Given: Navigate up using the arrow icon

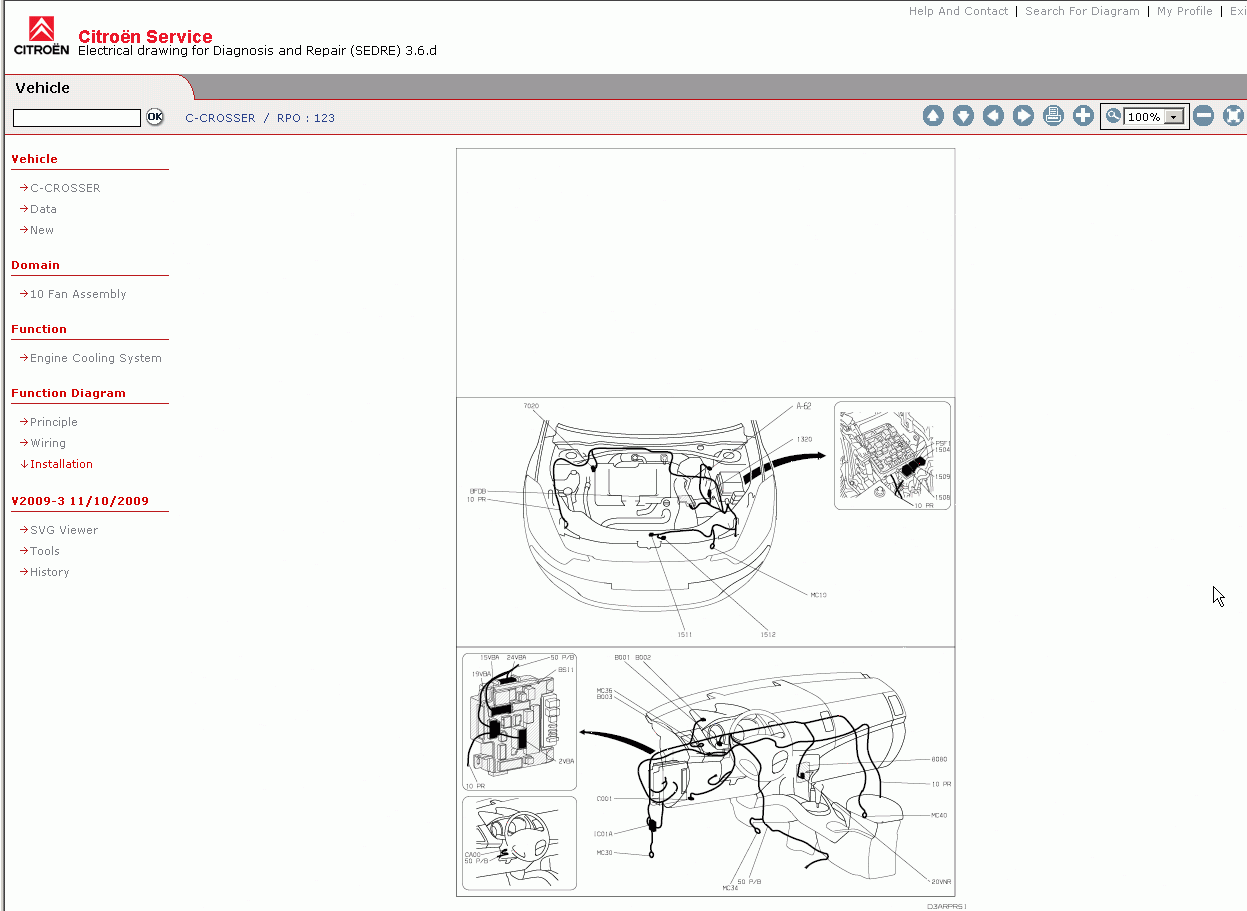Looking at the screenshot, I should (933, 115).
